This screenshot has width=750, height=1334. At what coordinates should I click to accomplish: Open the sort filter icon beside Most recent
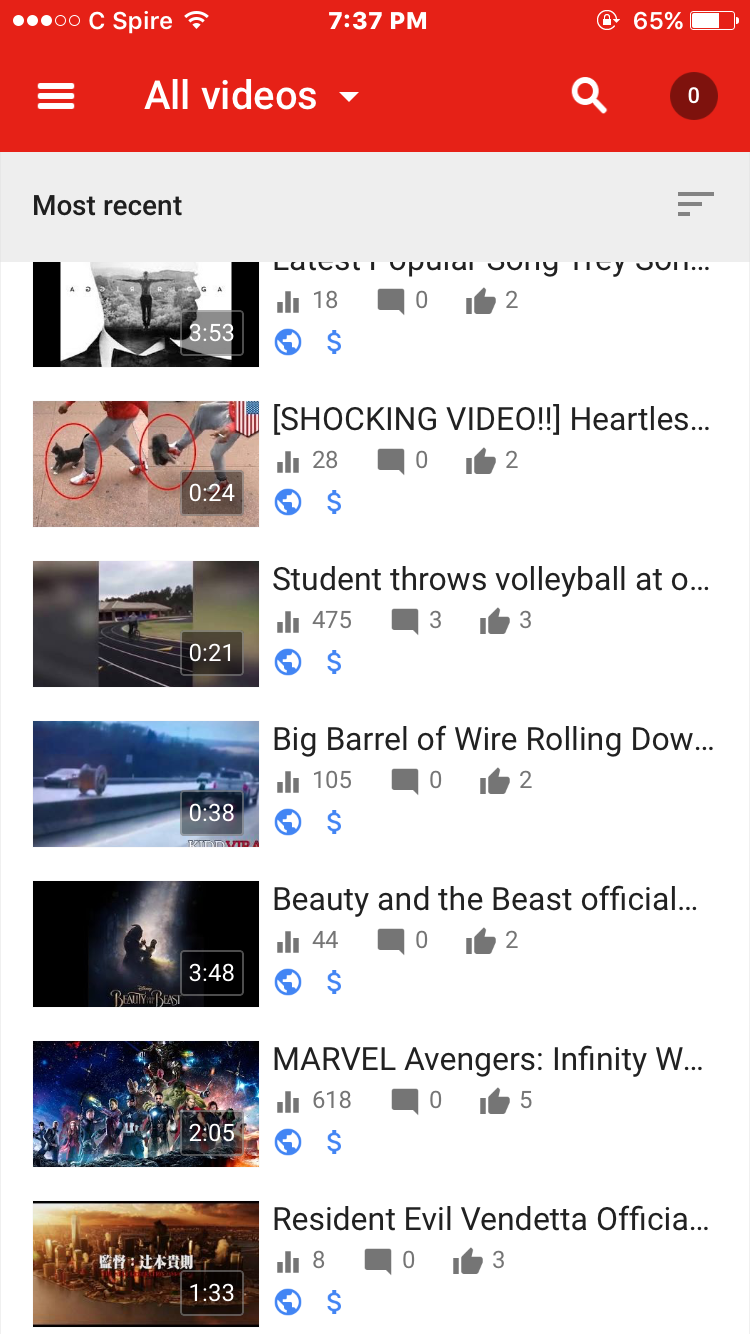coord(695,204)
